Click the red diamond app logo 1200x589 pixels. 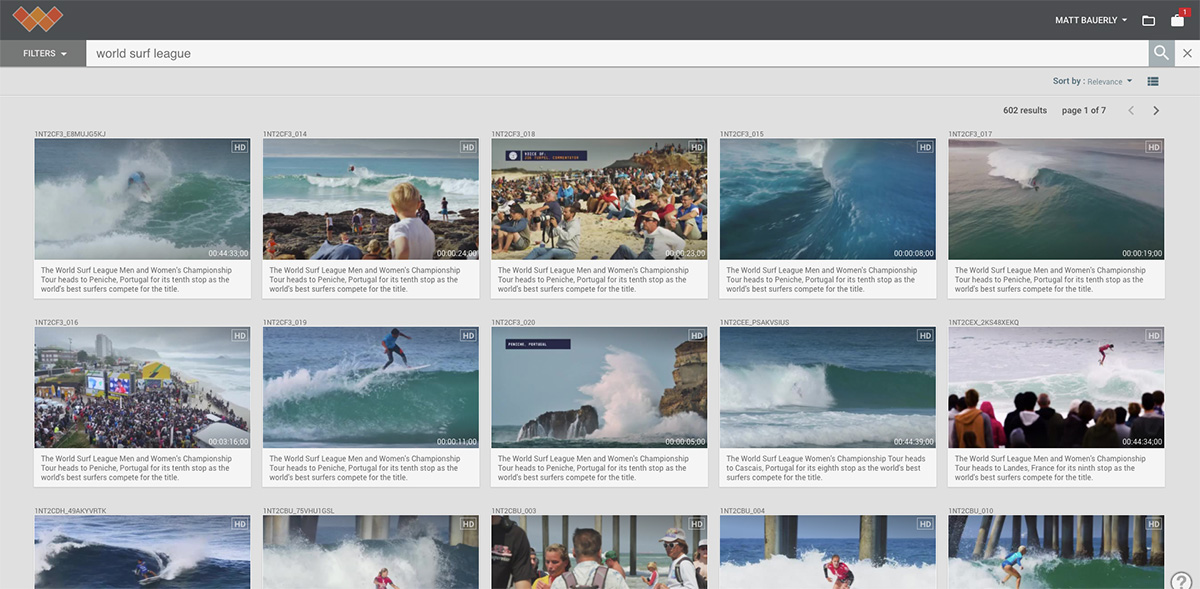tap(38, 19)
